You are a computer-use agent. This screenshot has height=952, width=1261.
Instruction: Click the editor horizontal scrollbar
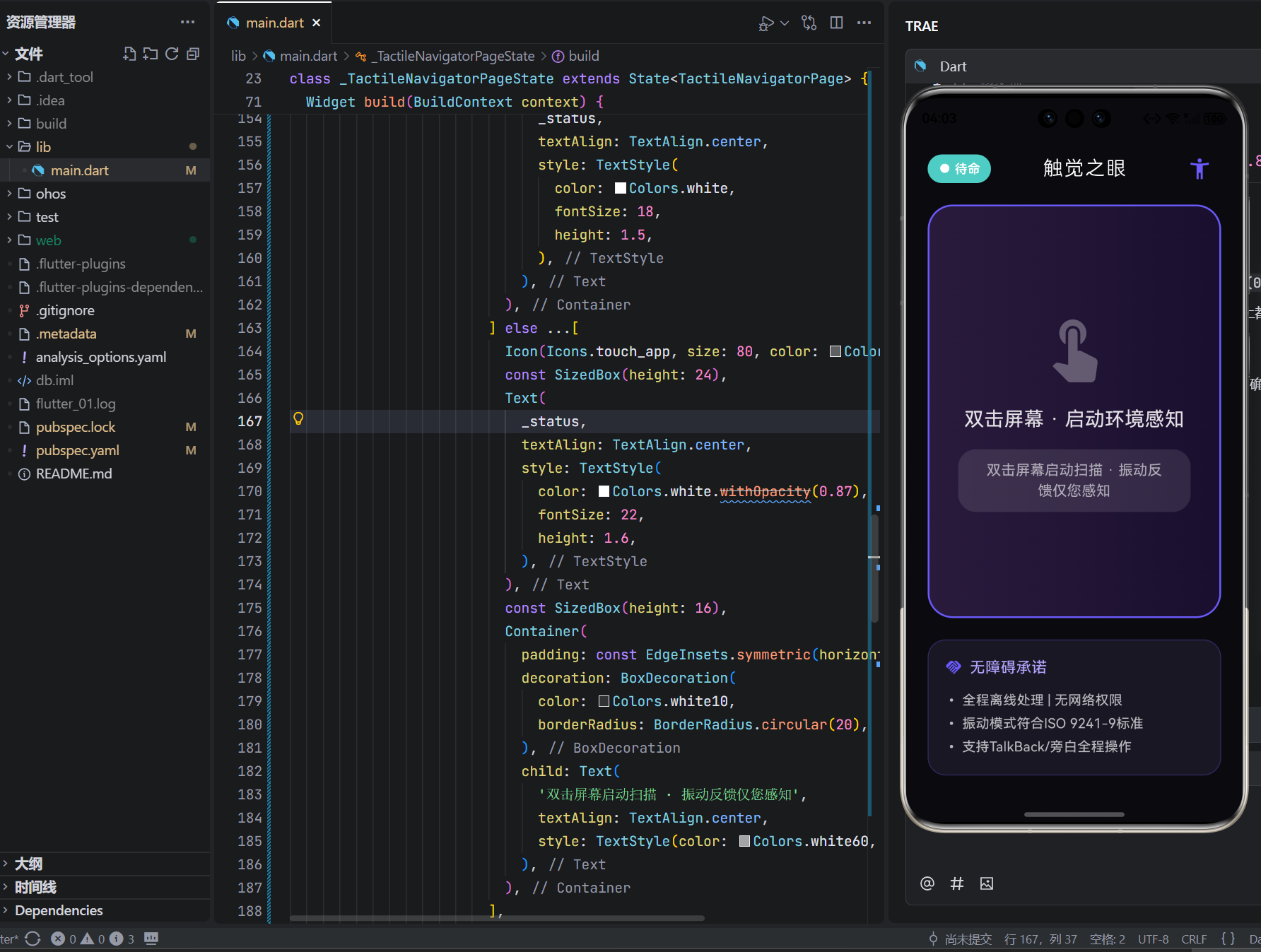click(x=497, y=918)
